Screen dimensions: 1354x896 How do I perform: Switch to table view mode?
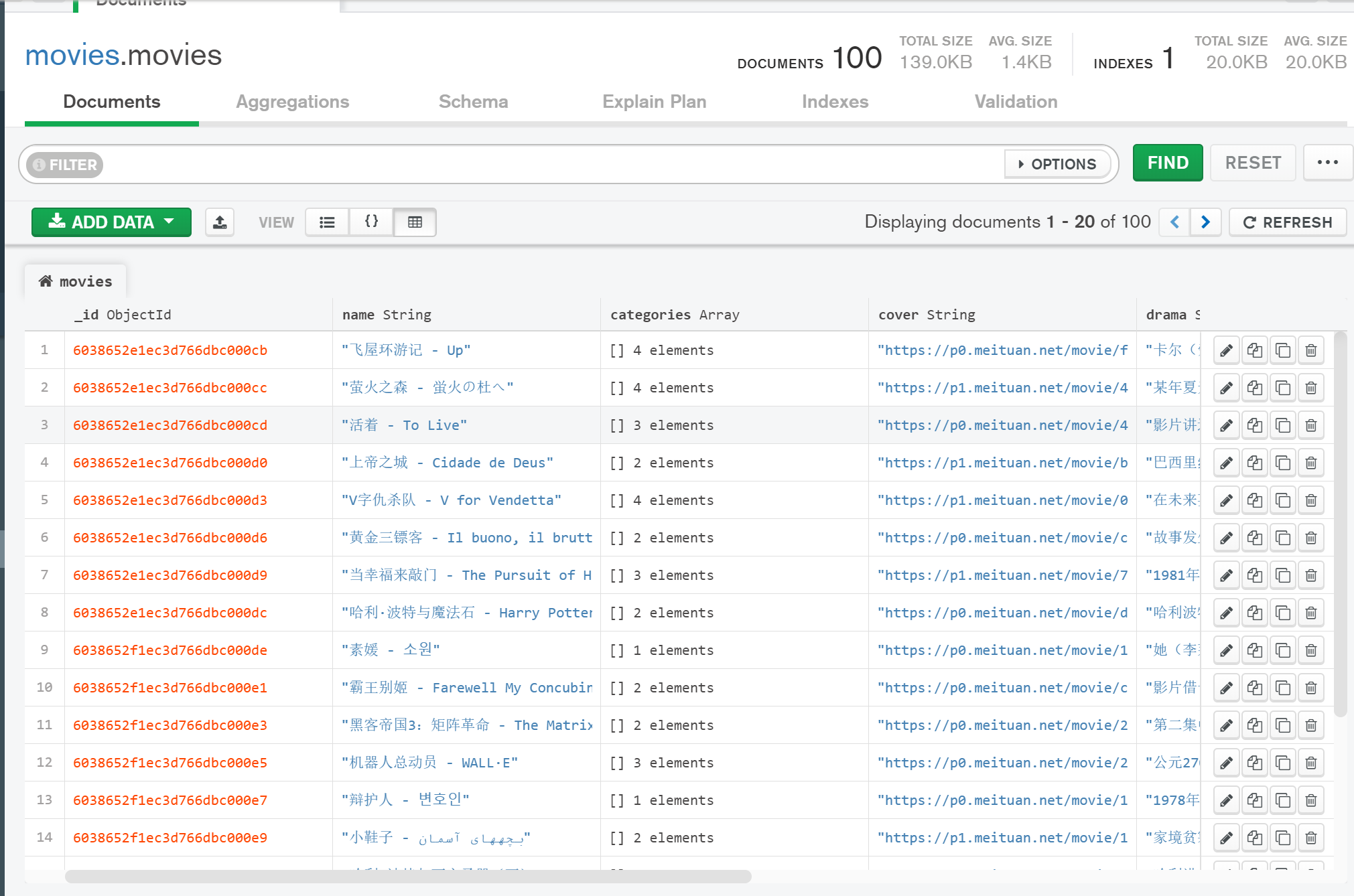[415, 222]
